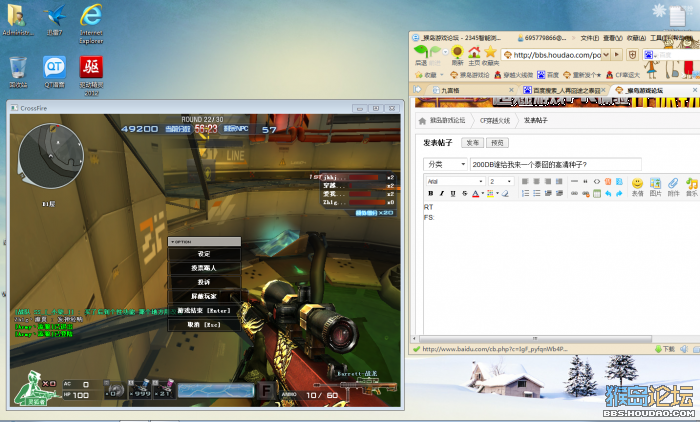Open the 查看(V) menu in the browser

click(612, 38)
